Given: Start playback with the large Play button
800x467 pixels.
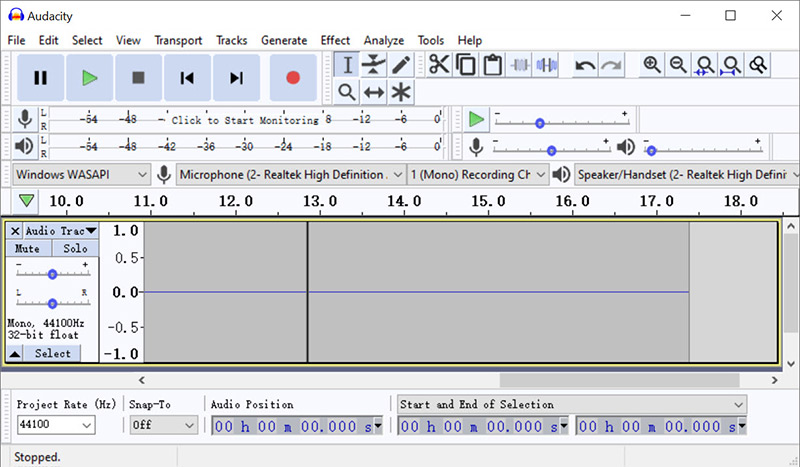Looking at the screenshot, I should tap(90, 78).
